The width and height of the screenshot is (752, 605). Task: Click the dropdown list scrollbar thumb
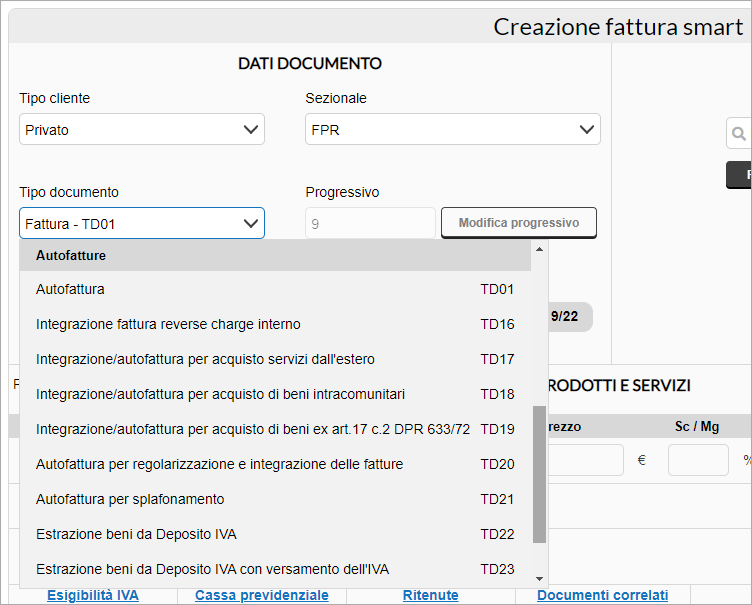(x=540, y=475)
